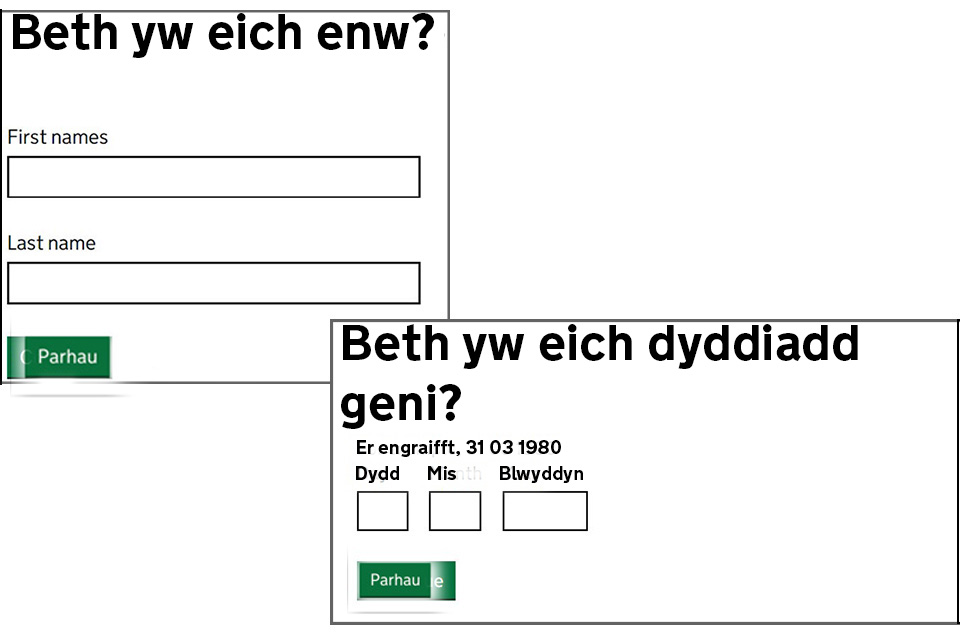
Task: Click the 'Er engraifft, 31 03 1980' hint
Action: point(458,448)
